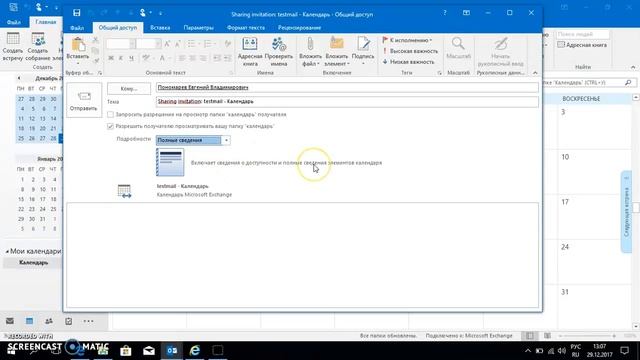Open Calendar view in Outlook navigation bar

[29, 321]
